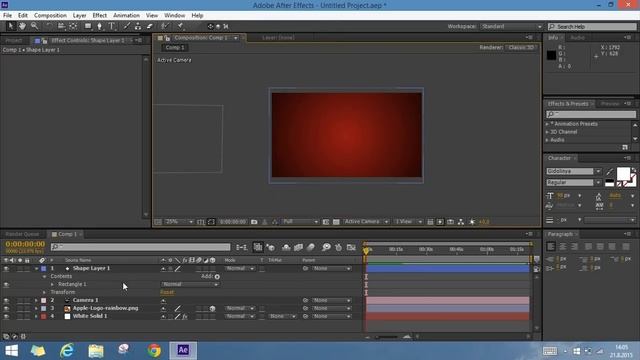Select the Horizontal Type tool
Viewport: 640px width, 360px height.
pyautogui.click(x=111, y=26)
